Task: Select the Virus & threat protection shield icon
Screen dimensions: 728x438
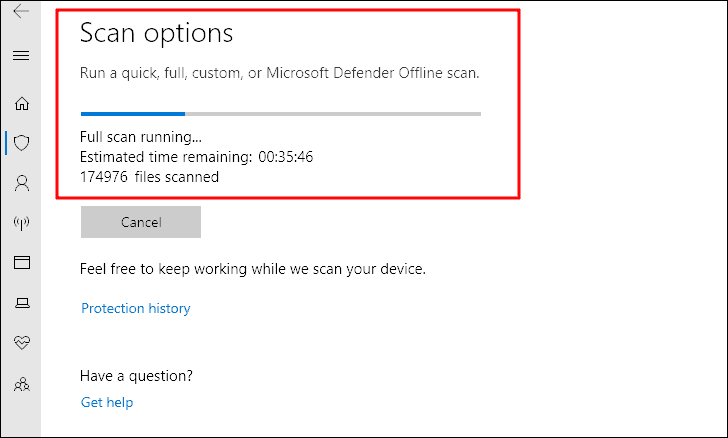Action: (x=21, y=143)
